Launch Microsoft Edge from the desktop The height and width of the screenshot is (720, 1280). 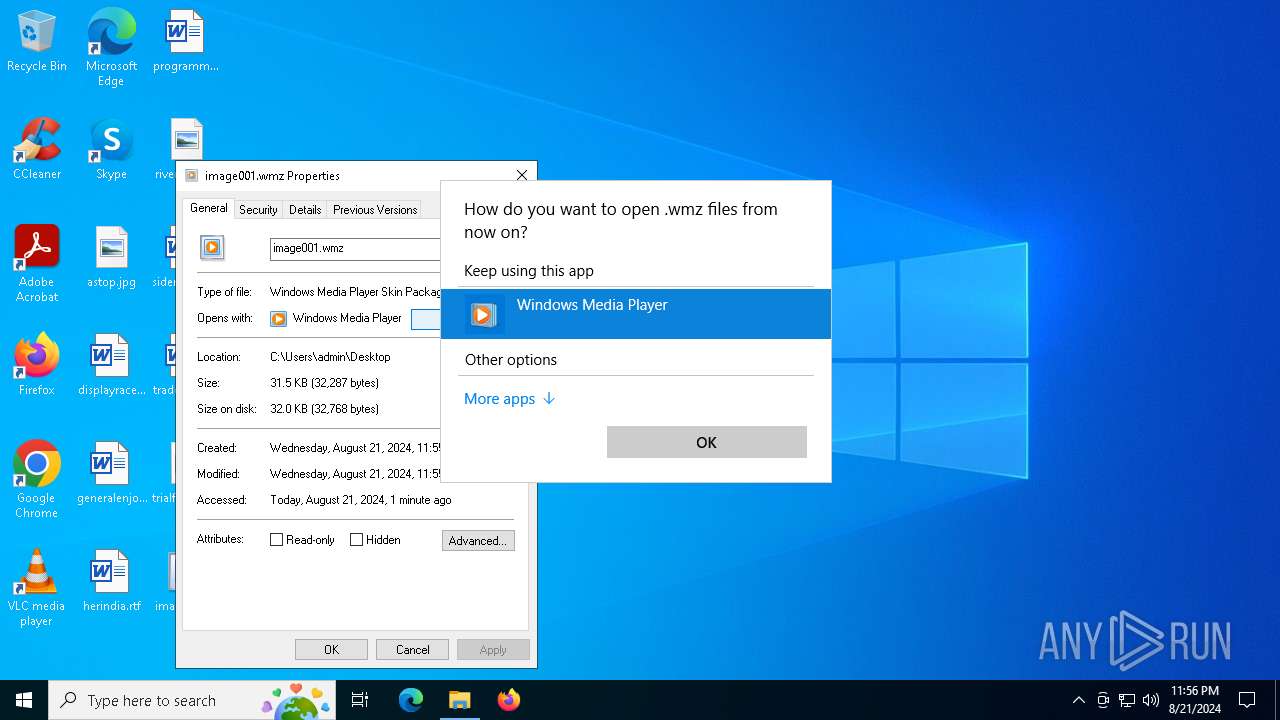(x=111, y=47)
